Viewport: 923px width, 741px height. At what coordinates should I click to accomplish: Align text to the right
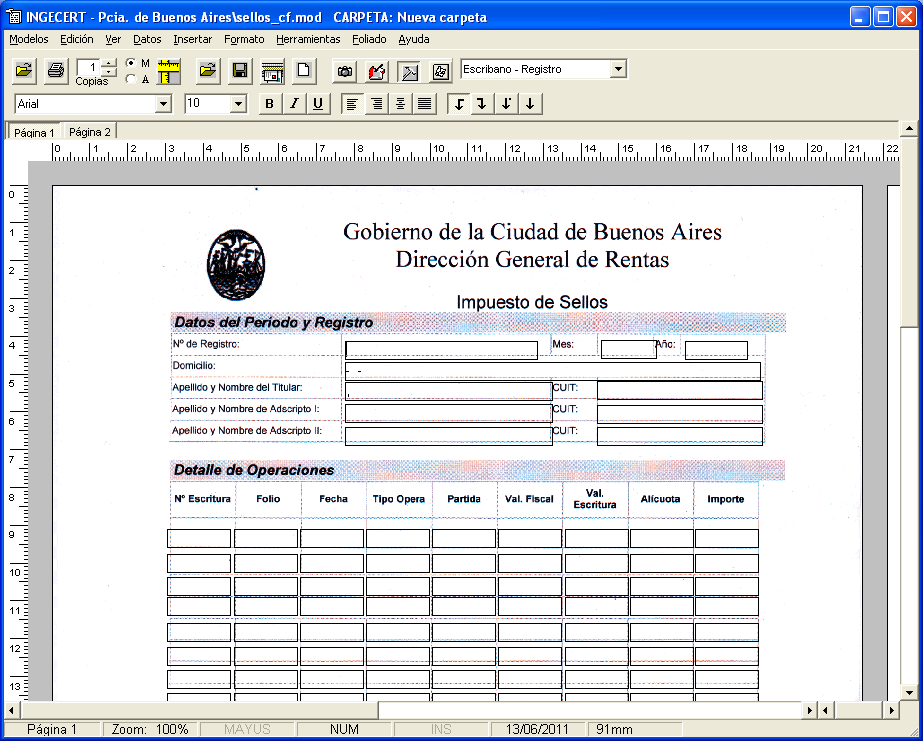pyautogui.click(x=376, y=104)
